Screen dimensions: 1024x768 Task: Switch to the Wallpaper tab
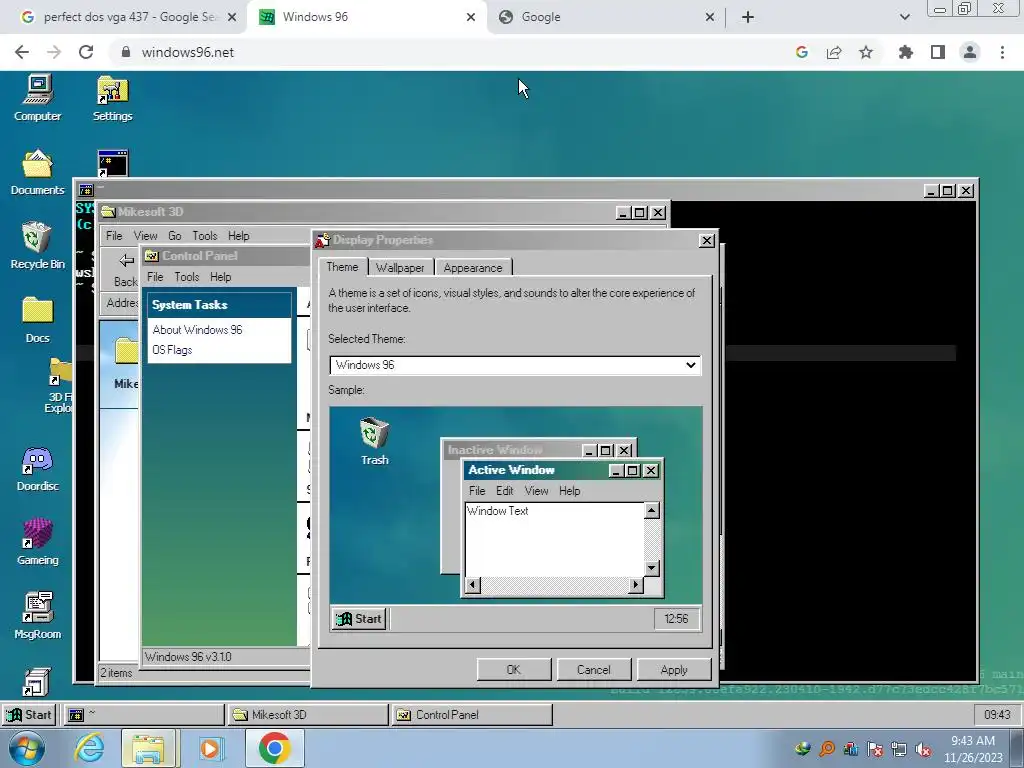[x=400, y=268]
